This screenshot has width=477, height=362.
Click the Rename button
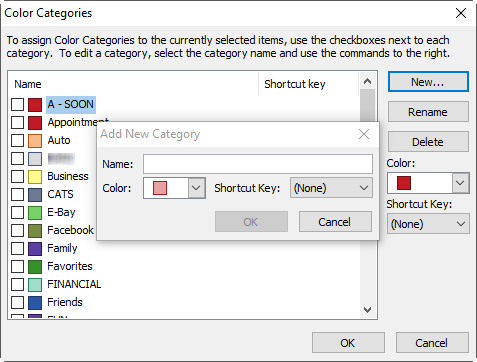[428, 112]
